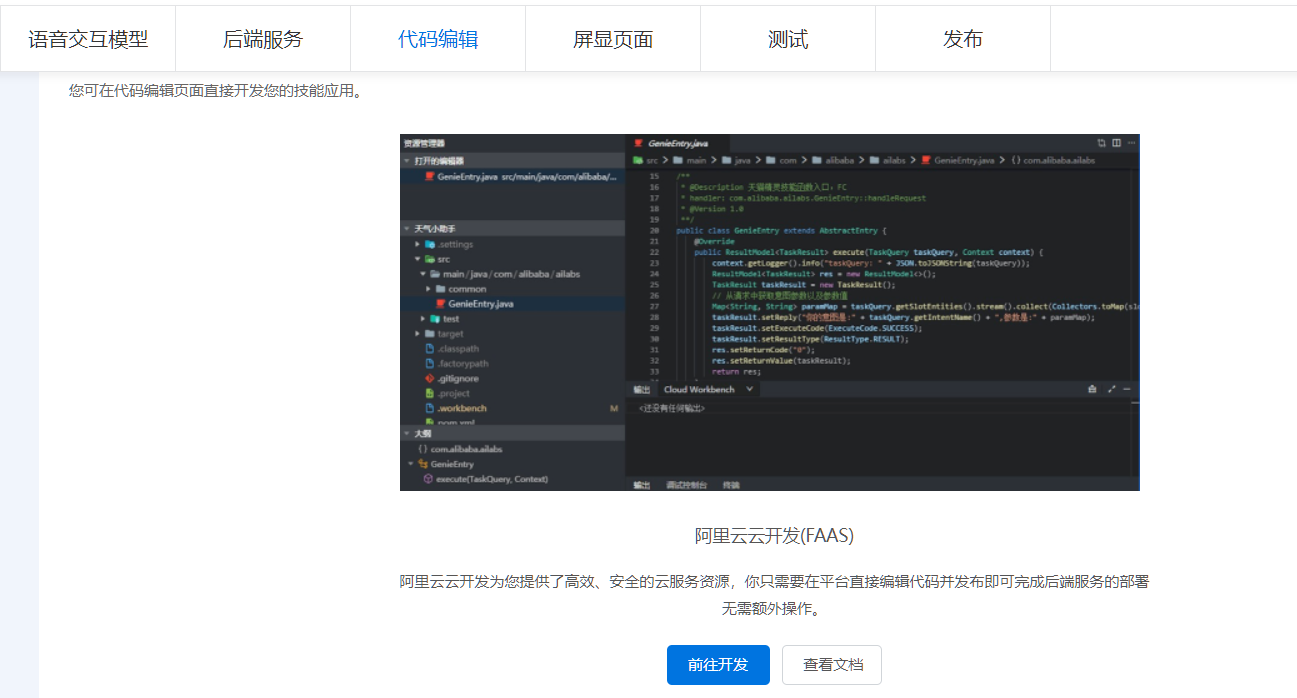This screenshot has width=1297, height=698.
Task: Switch to the 后端服务 tab
Action: pos(263,39)
